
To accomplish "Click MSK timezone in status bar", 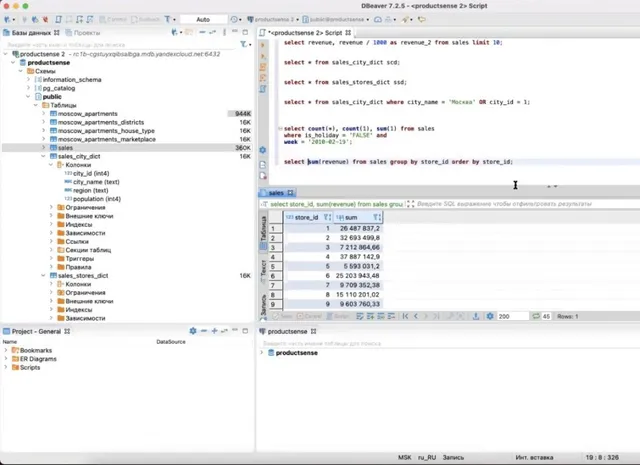I will point(404,457).
